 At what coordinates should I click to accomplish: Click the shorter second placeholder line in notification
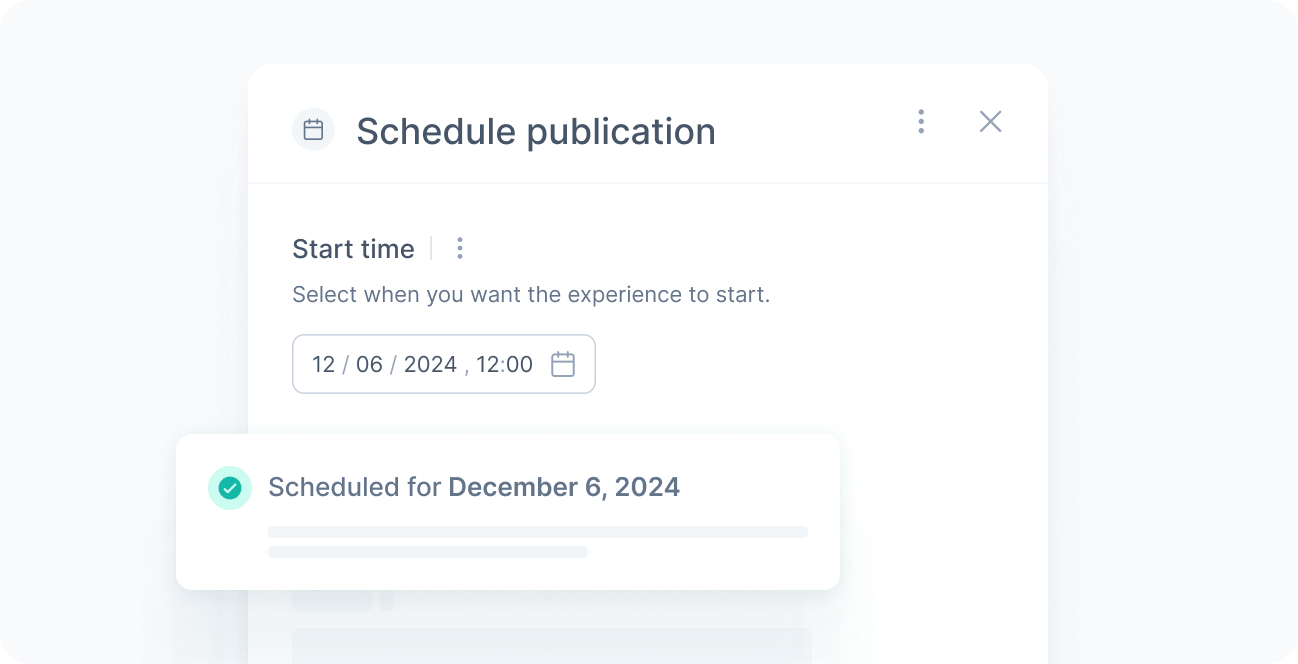pyautogui.click(x=428, y=552)
